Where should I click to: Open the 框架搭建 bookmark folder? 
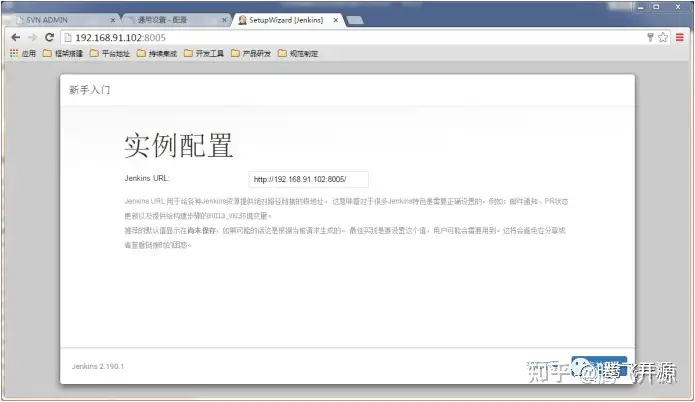click(x=63, y=54)
